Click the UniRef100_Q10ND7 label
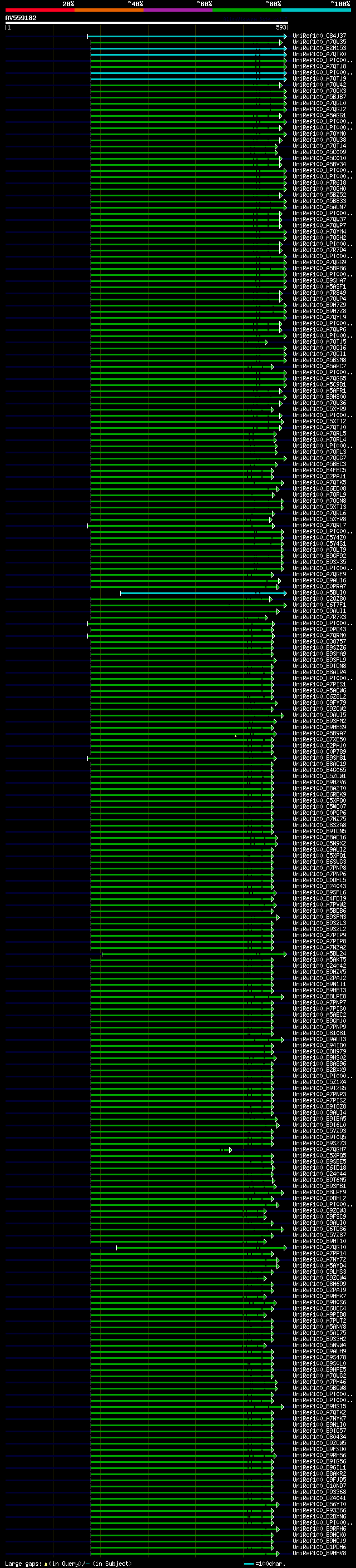Image resolution: width=356 pixels, height=1568 pixels. point(319,1486)
